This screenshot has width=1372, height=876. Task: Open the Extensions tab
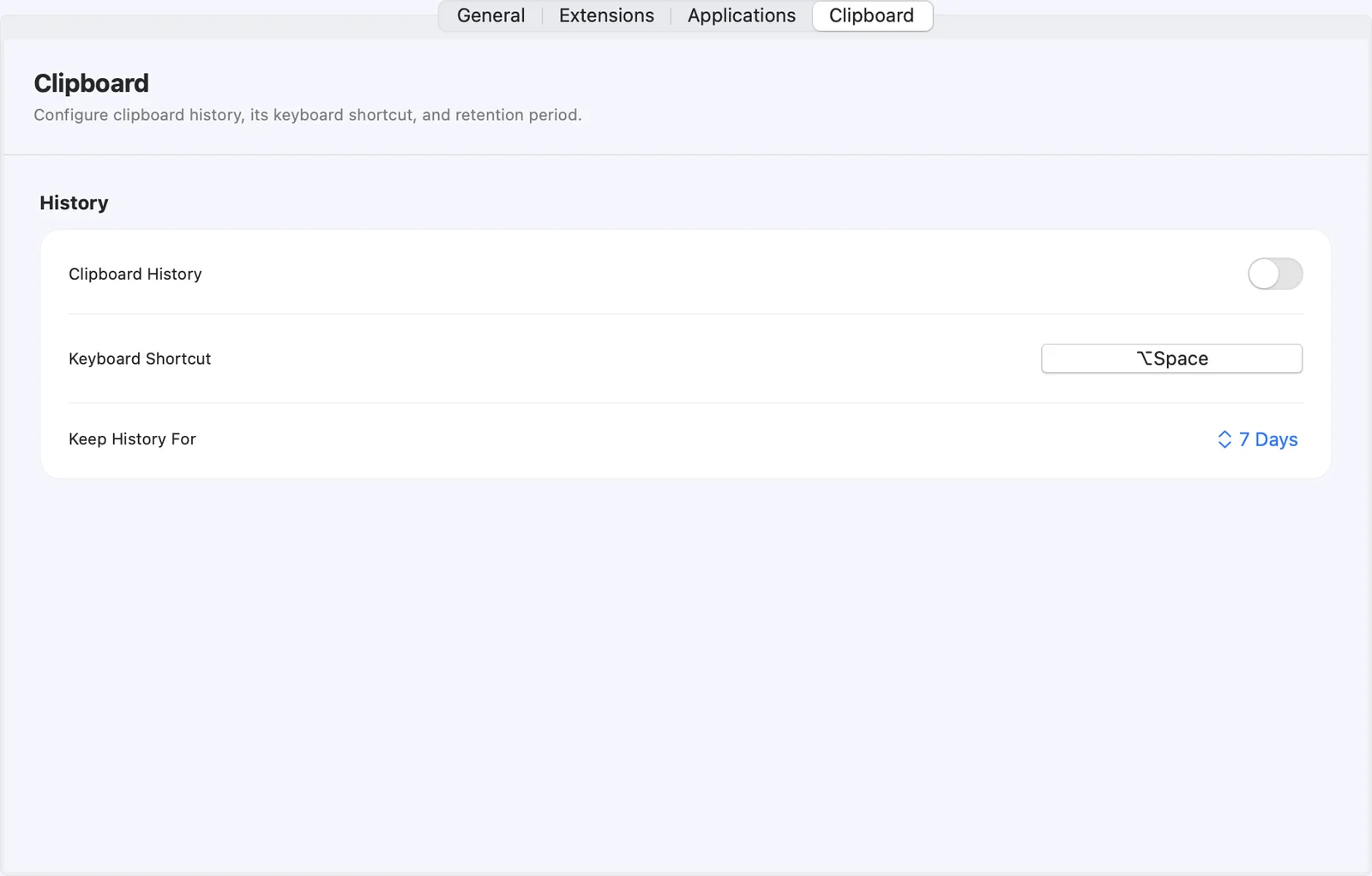point(606,15)
